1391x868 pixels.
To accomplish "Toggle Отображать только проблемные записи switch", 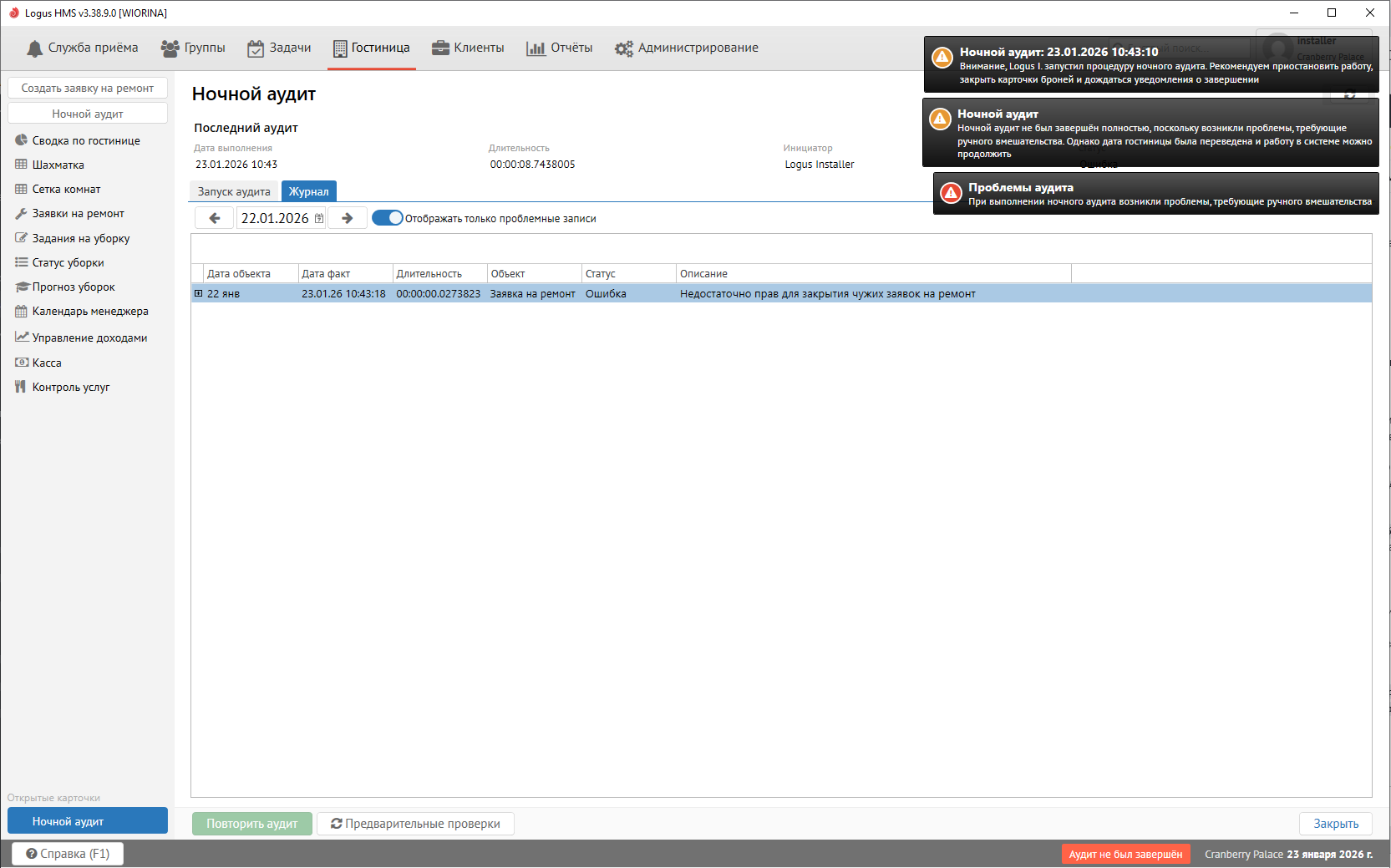I will click(388, 218).
